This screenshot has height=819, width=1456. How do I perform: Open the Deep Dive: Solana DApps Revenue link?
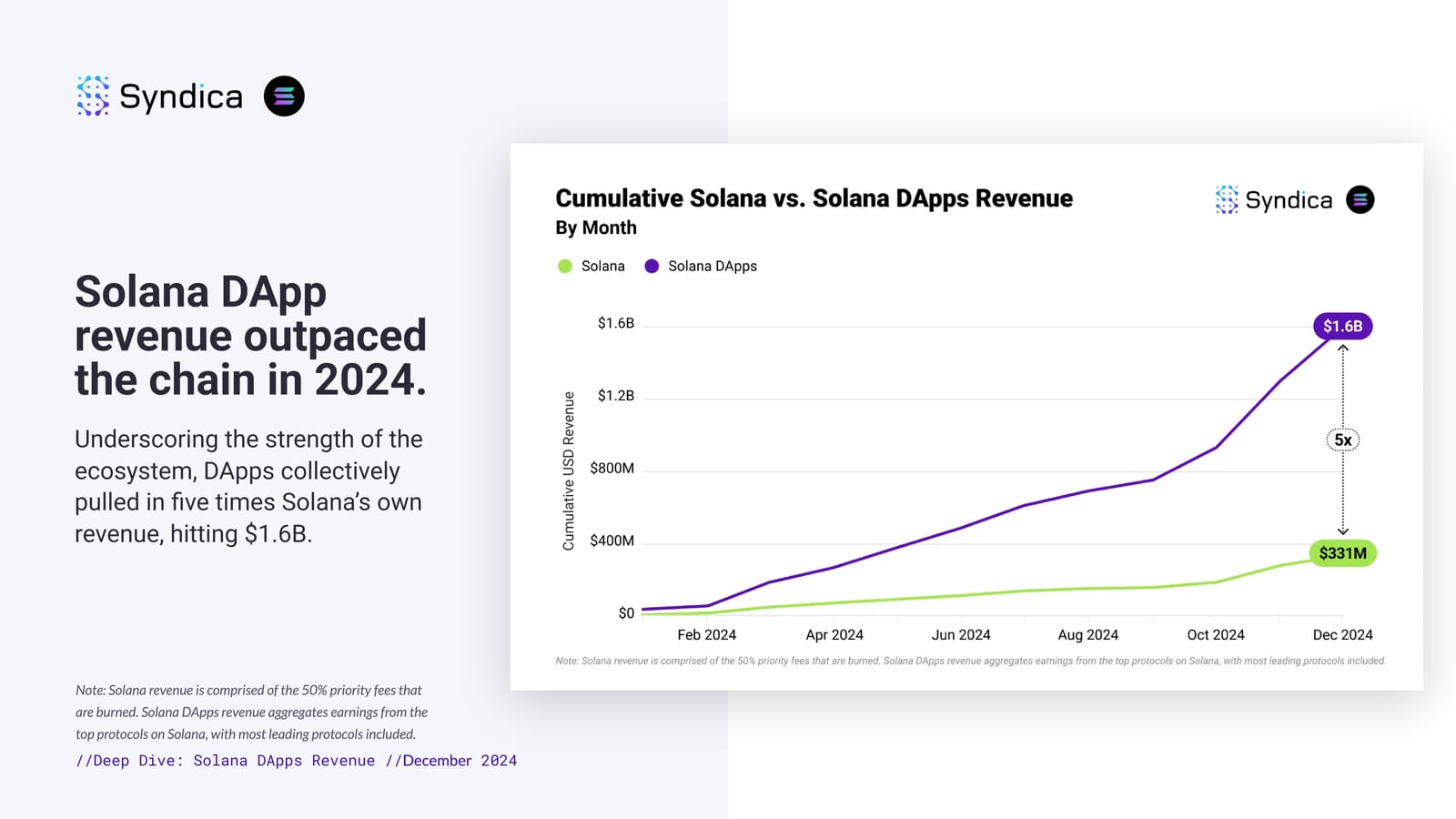pyautogui.click(x=227, y=760)
